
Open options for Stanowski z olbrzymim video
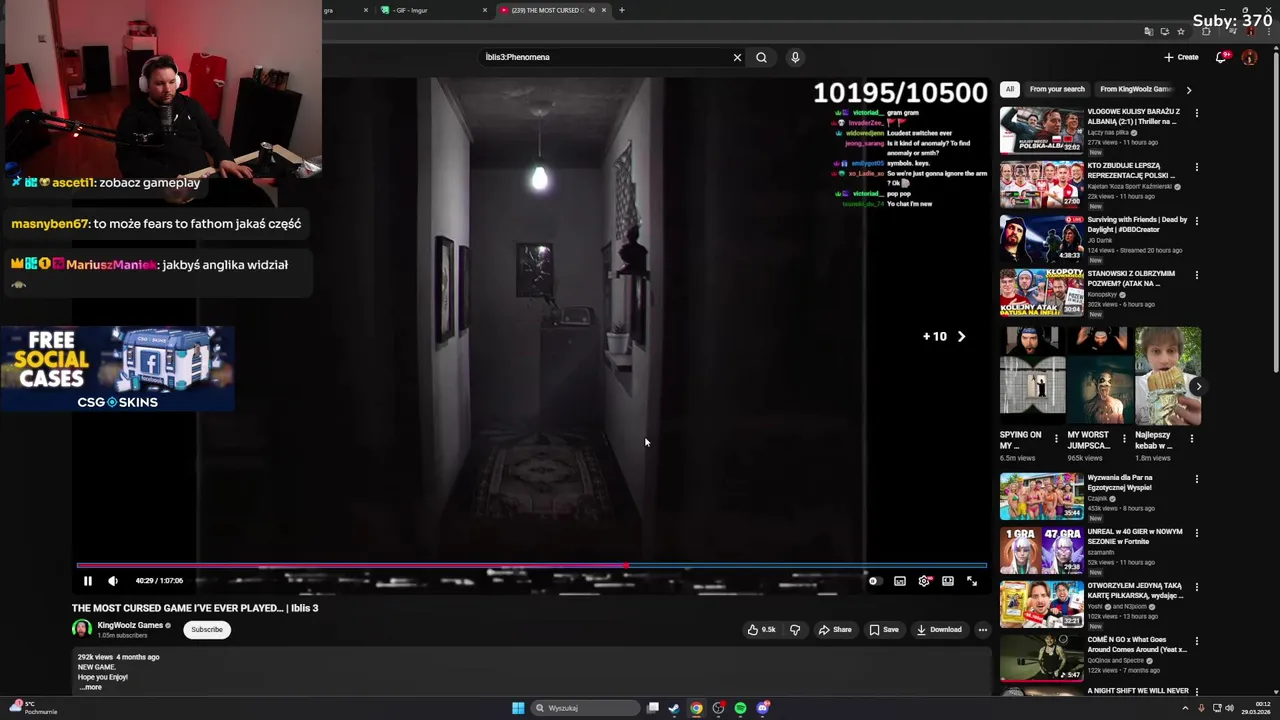1196,275
